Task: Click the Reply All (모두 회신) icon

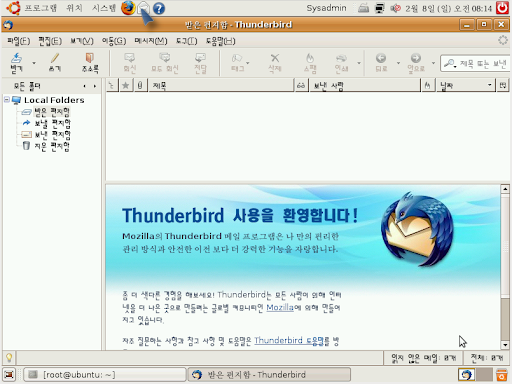Action: tap(165, 58)
